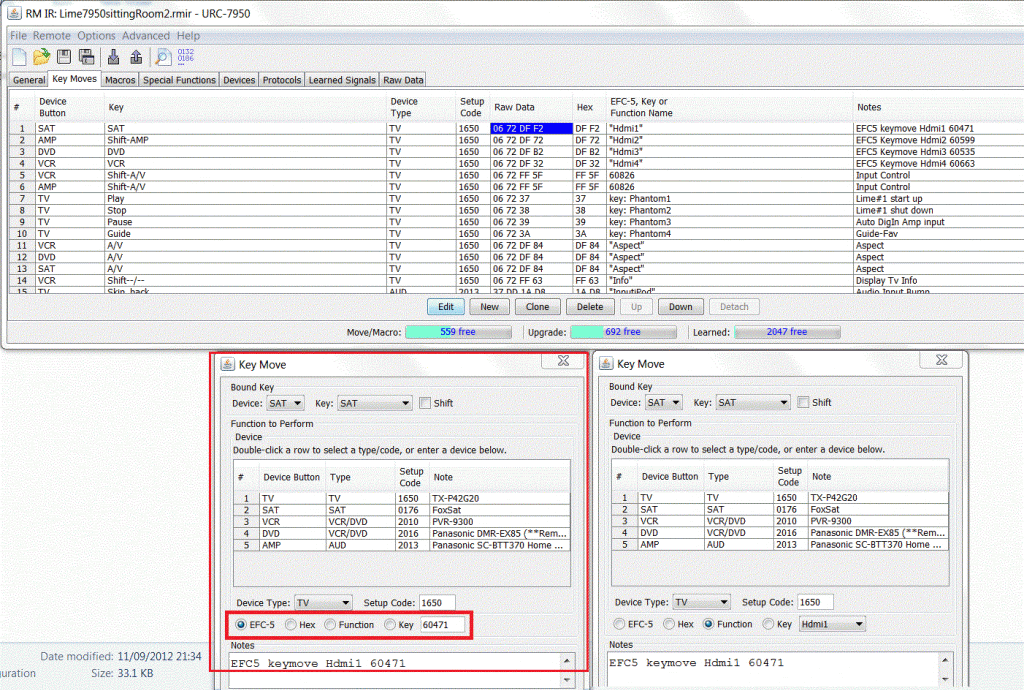Click the key field containing 60471
The height and width of the screenshot is (690, 1024).
443,625
